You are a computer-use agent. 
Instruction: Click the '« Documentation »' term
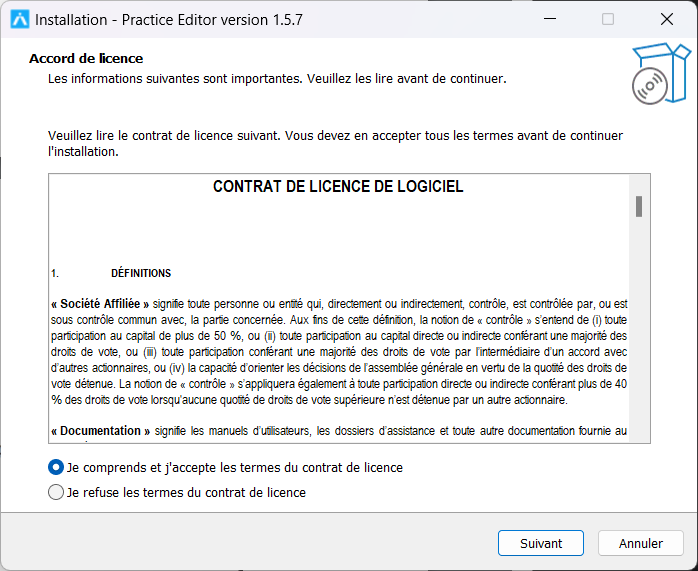[100, 431]
